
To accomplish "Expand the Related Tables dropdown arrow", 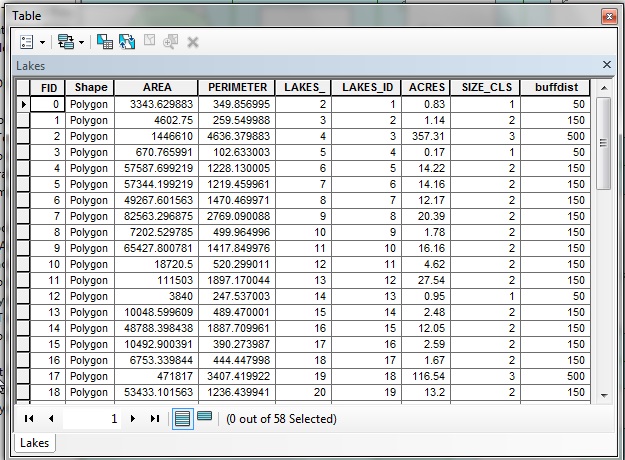I will pos(81,42).
